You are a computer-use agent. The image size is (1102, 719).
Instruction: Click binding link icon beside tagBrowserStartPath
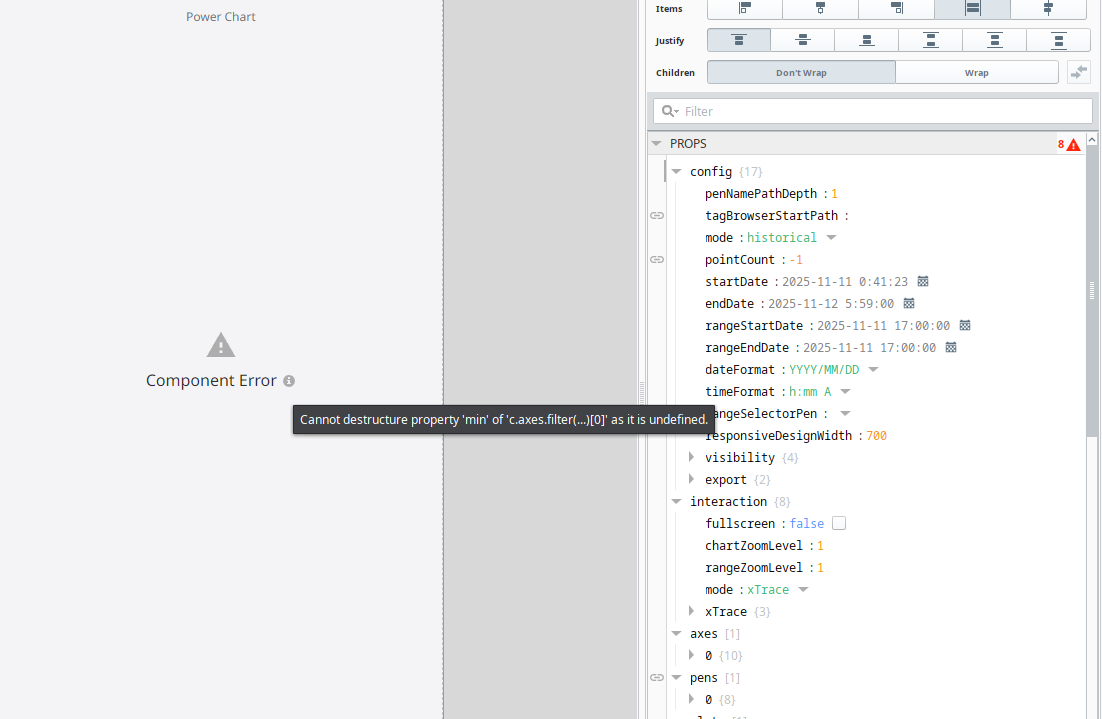pyautogui.click(x=657, y=216)
